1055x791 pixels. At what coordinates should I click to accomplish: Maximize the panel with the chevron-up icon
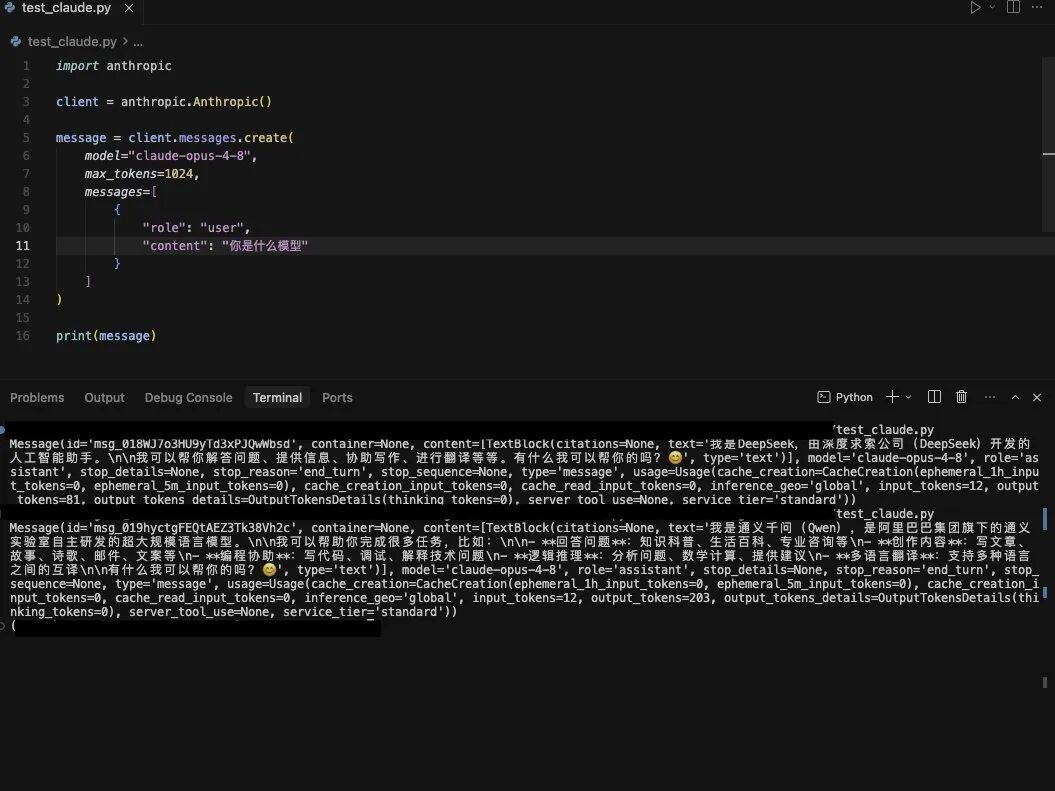(1015, 398)
